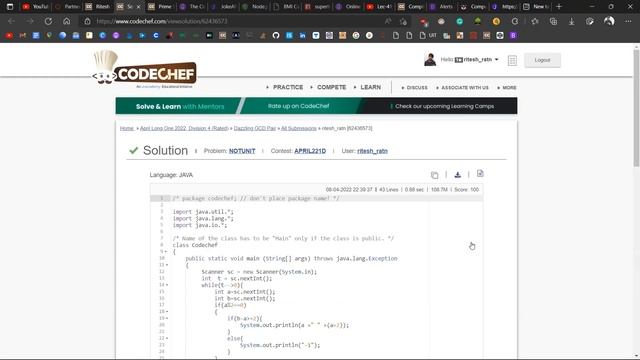Open a new browser tab
The image size is (640, 360).
tap(559, 7)
